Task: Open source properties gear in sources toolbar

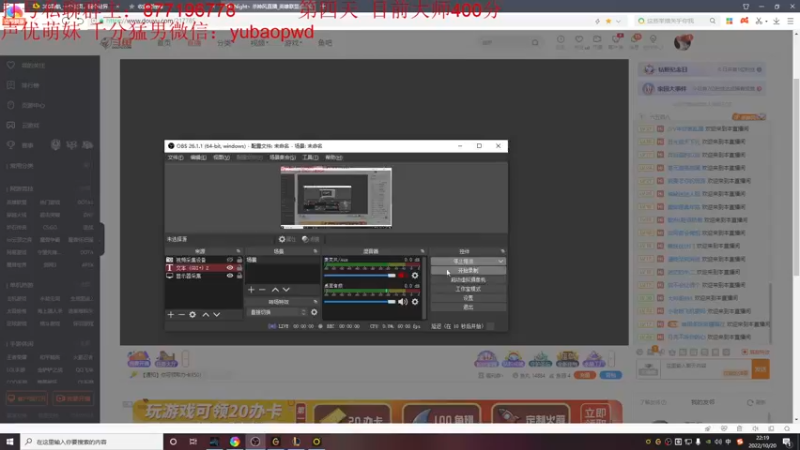Action: click(x=192, y=314)
